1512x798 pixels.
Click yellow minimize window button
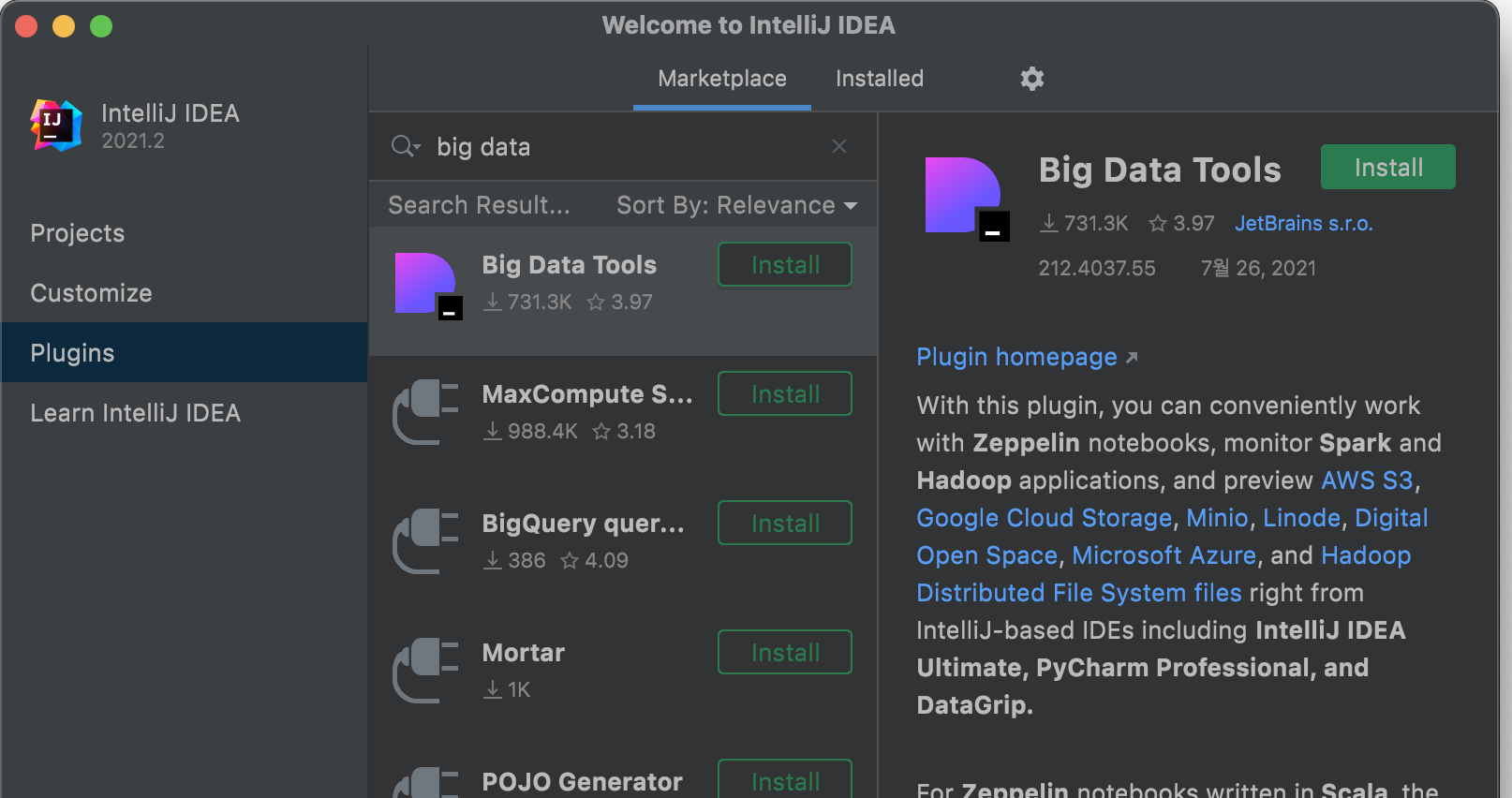[x=64, y=26]
